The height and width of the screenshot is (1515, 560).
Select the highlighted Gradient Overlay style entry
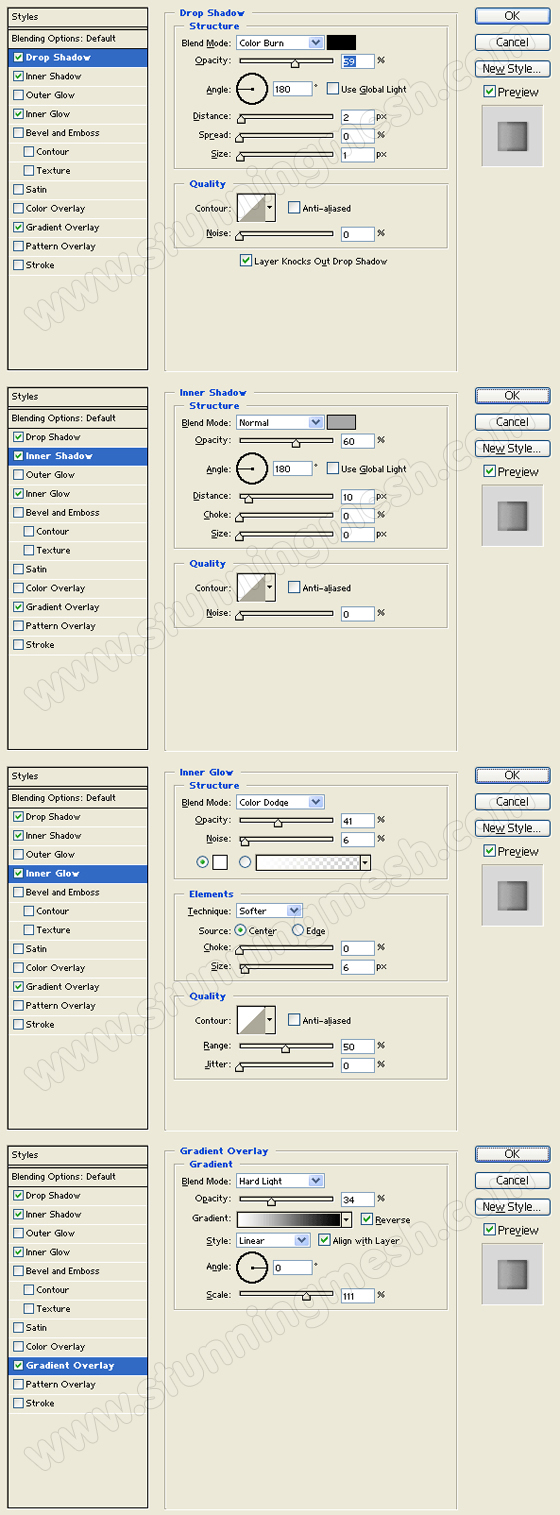[78, 1365]
